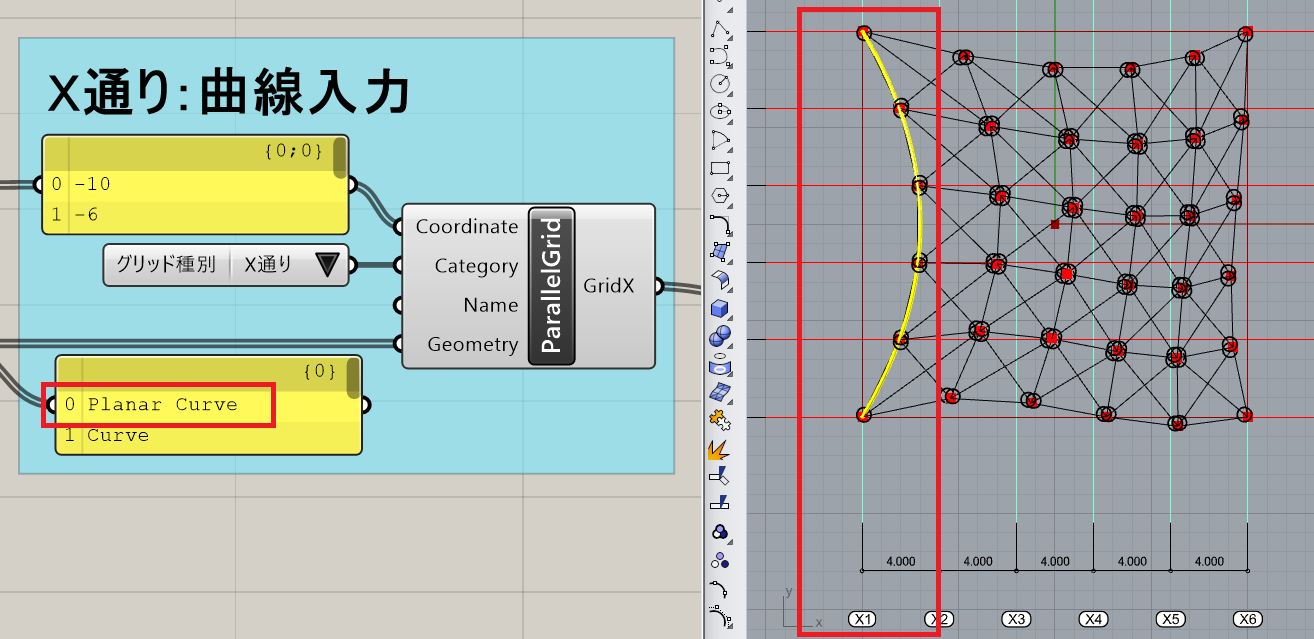
Task: Select the Circle tool
Action: (720, 83)
